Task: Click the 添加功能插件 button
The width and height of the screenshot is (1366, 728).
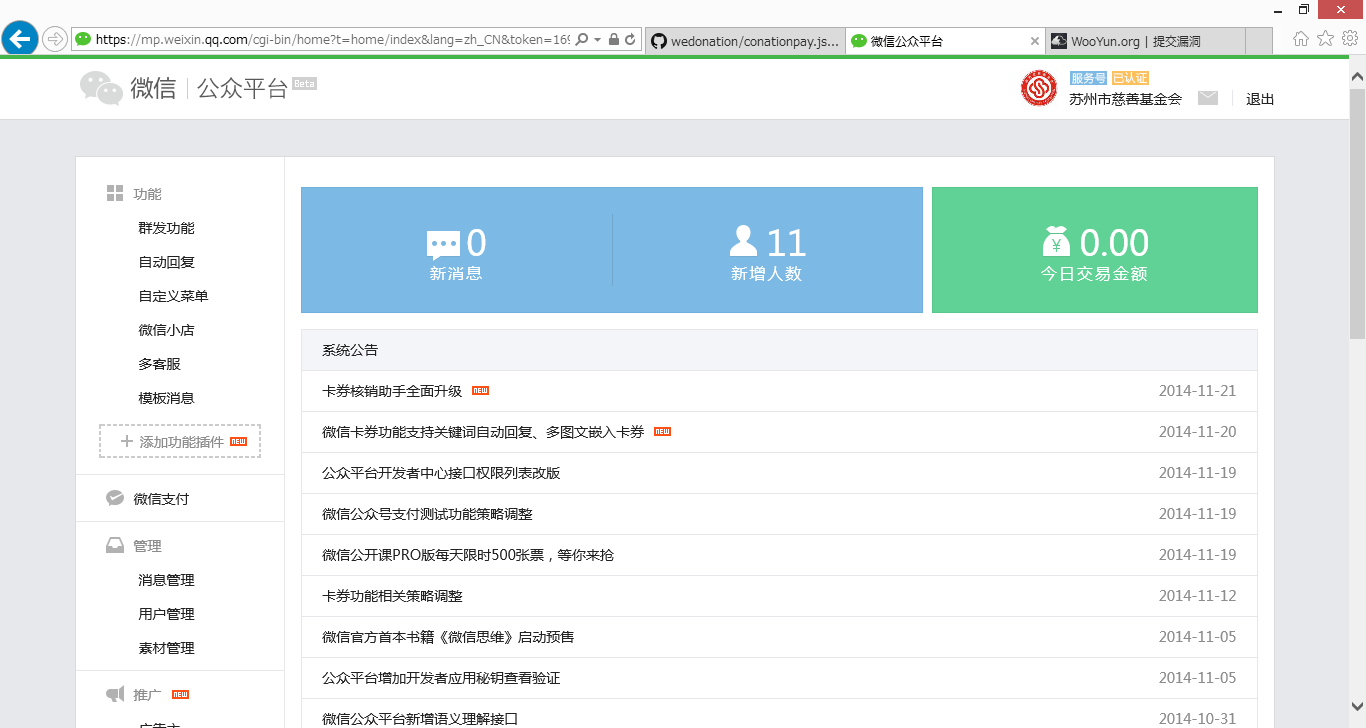Action: click(180, 441)
